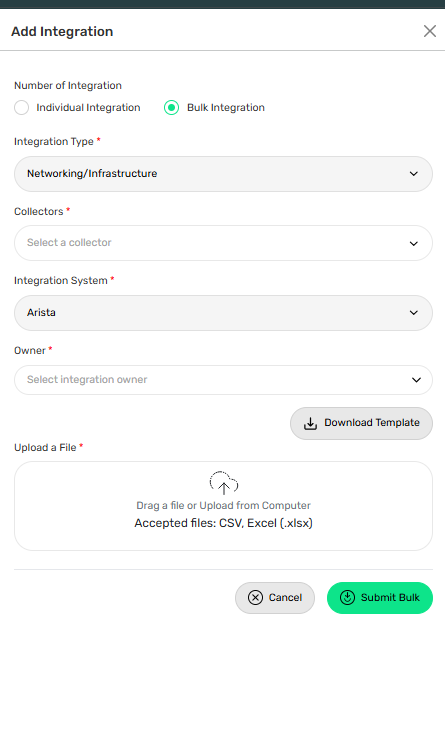Open the Select integration owner dropdown
Viewport: 445px width, 735px height.
click(223, 380)
